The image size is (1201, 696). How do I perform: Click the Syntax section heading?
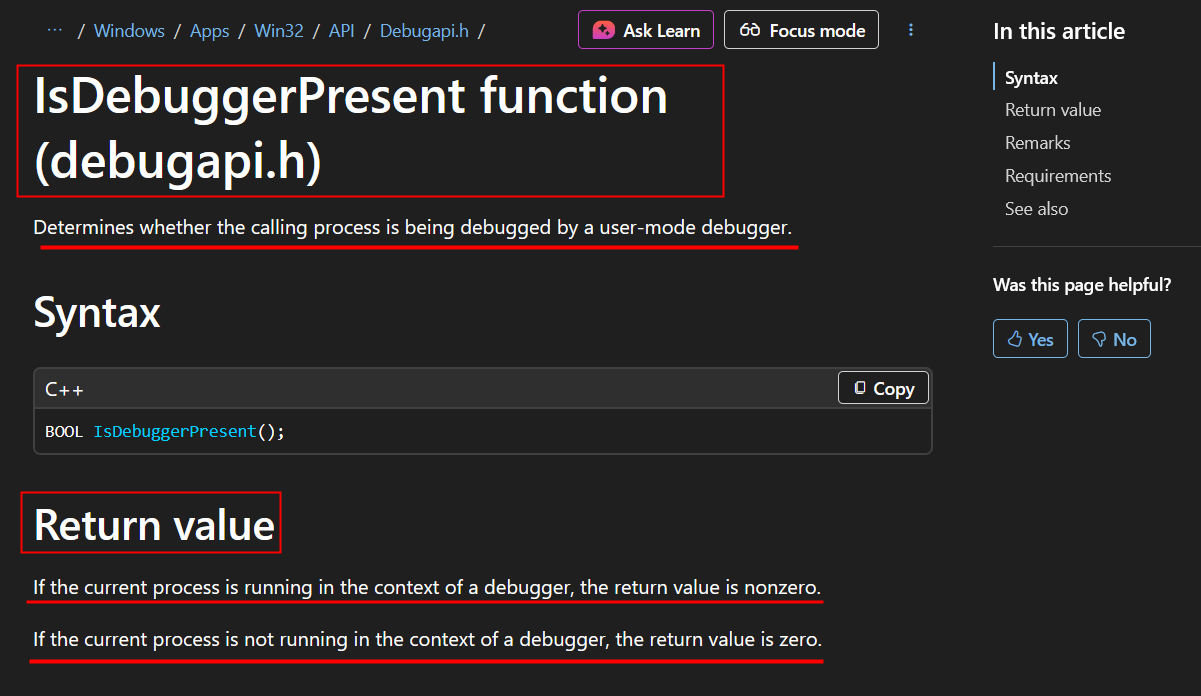click(97, 313)
